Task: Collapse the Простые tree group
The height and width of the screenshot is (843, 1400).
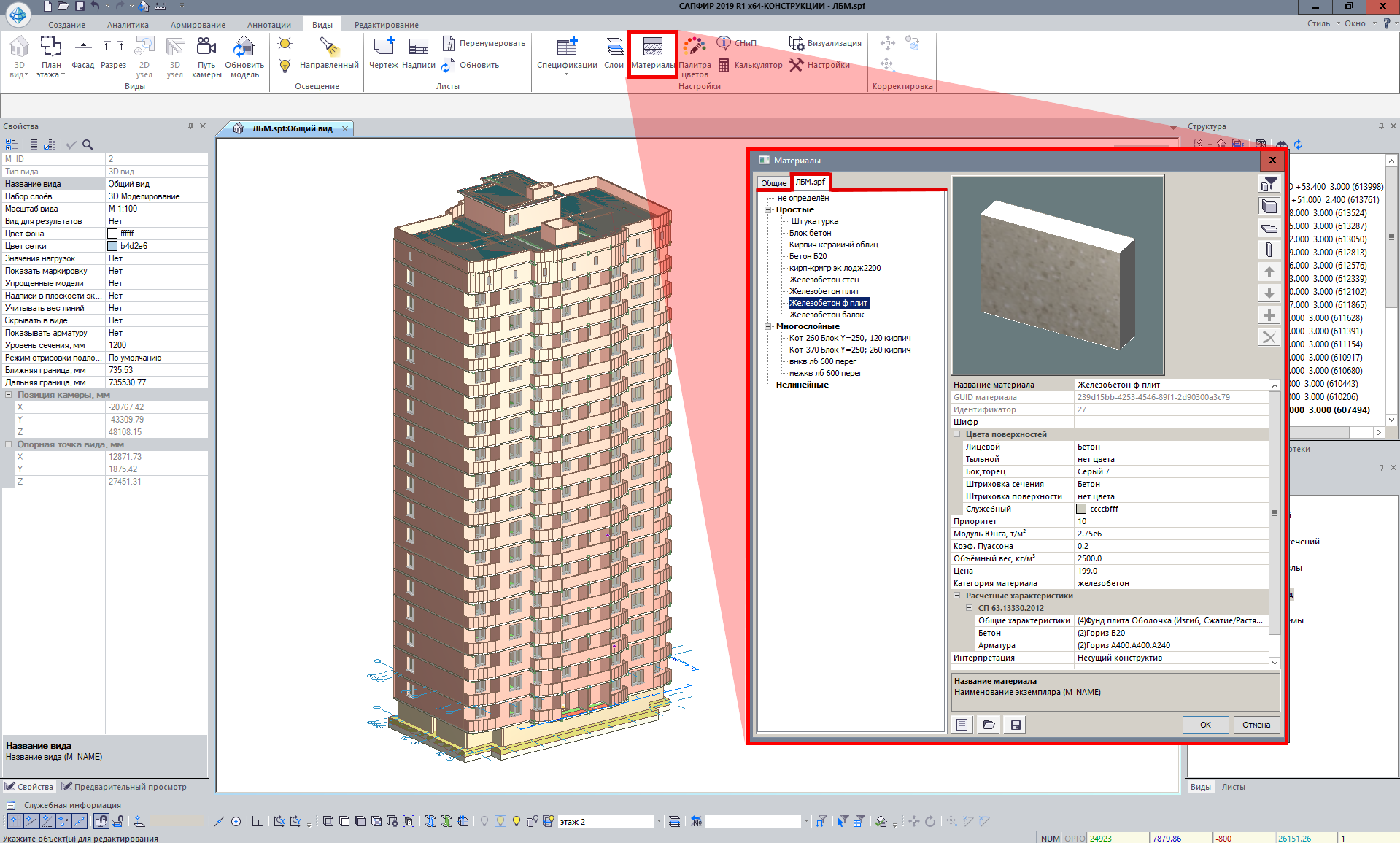Action: 768,209
